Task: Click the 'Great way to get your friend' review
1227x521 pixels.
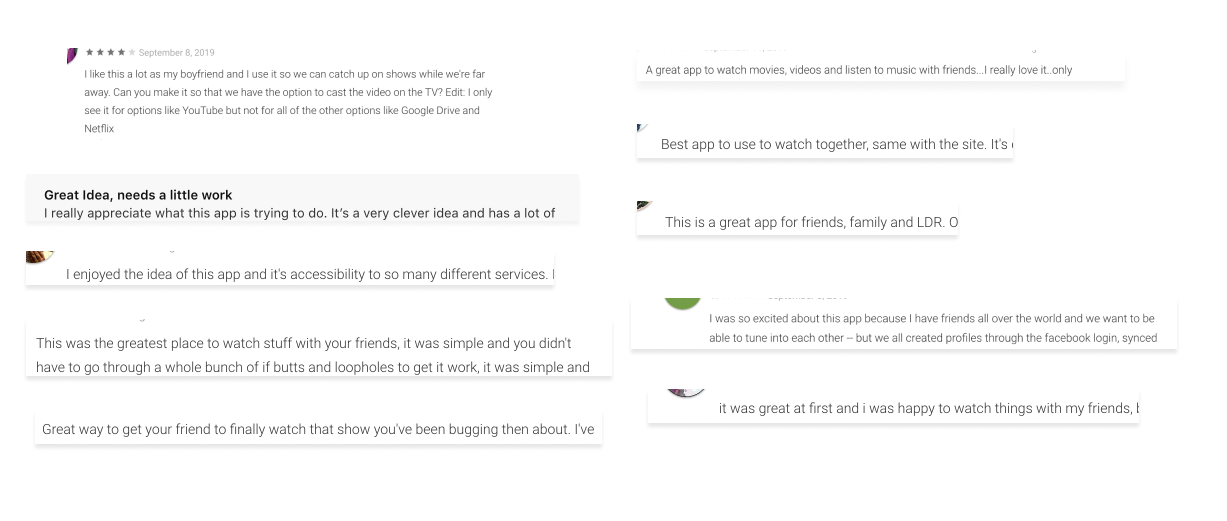Action: coord(318,429)
